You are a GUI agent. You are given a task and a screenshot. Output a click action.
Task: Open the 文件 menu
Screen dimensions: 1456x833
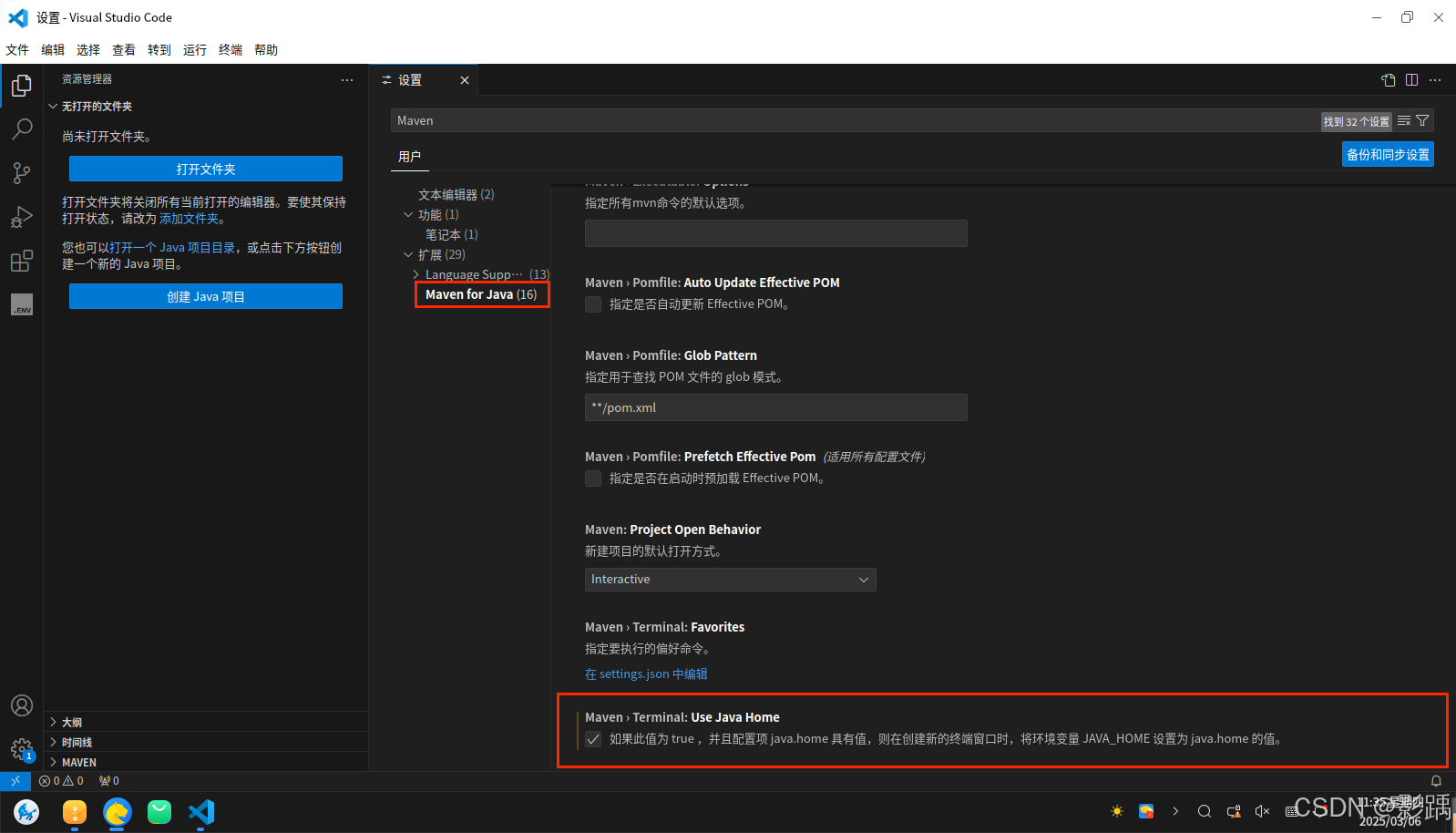17,50
